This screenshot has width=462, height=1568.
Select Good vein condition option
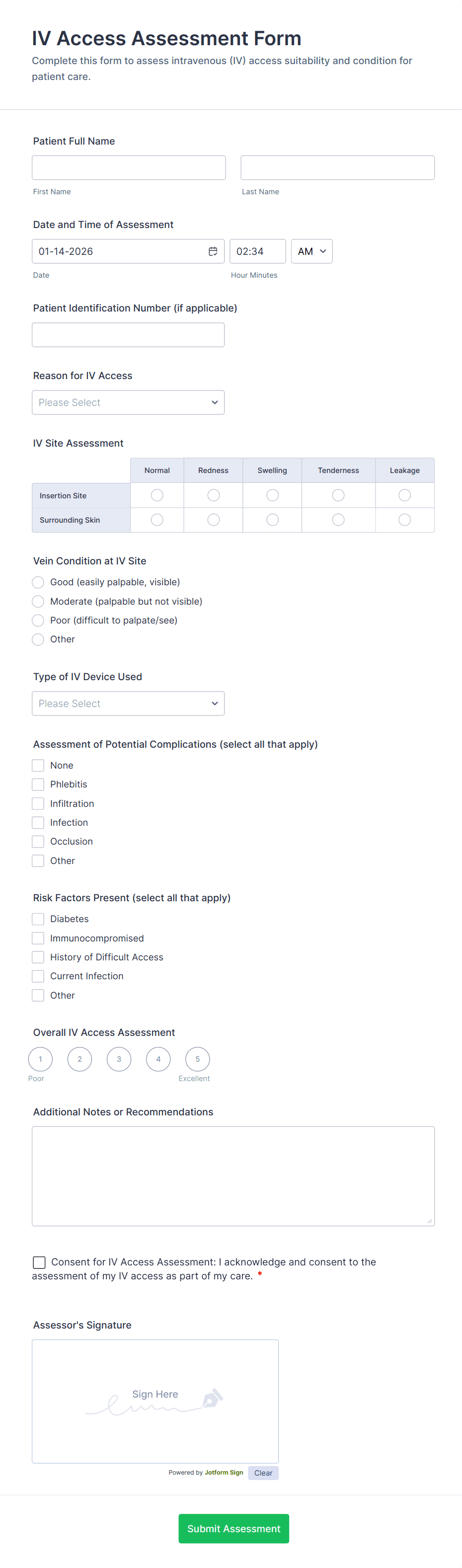point(38,582)
